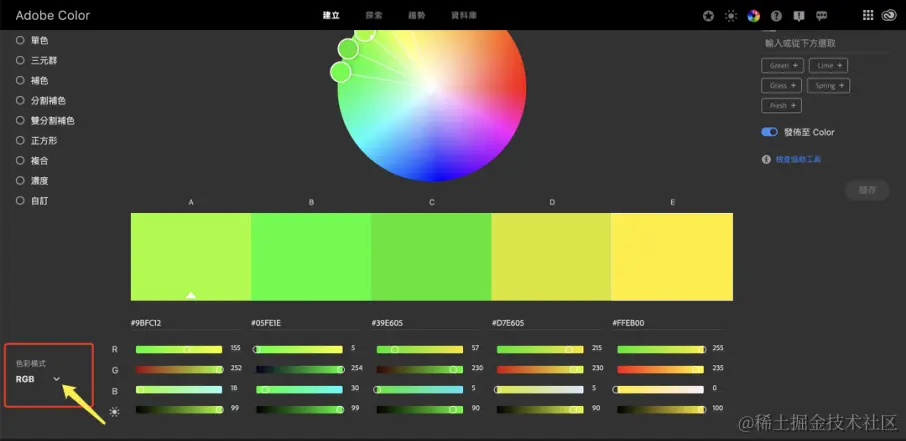This screenshot has width=906, height=441.
Task: Select the 正方形 harmony rule
Action: (37, 140)
